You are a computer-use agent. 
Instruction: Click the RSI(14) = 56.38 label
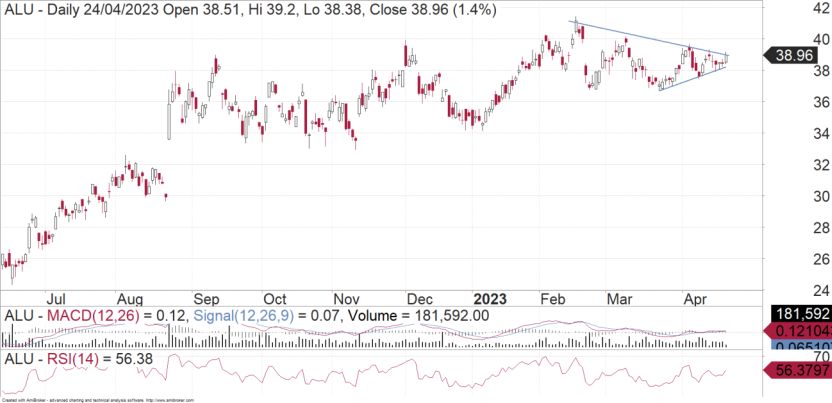pyautogui.click(x=79, y=359)
